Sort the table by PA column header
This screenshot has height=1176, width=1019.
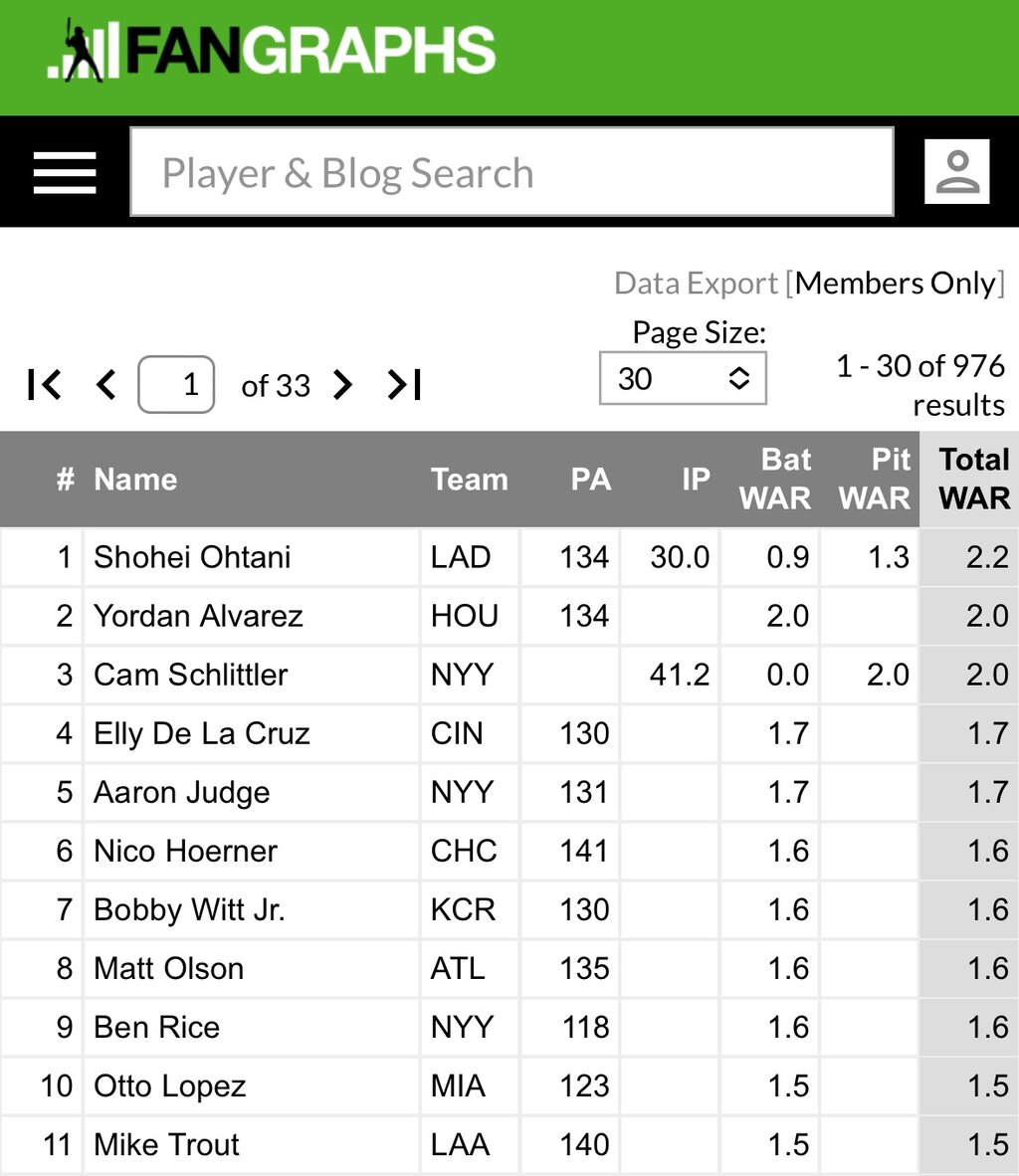click(x=590, y=480)
